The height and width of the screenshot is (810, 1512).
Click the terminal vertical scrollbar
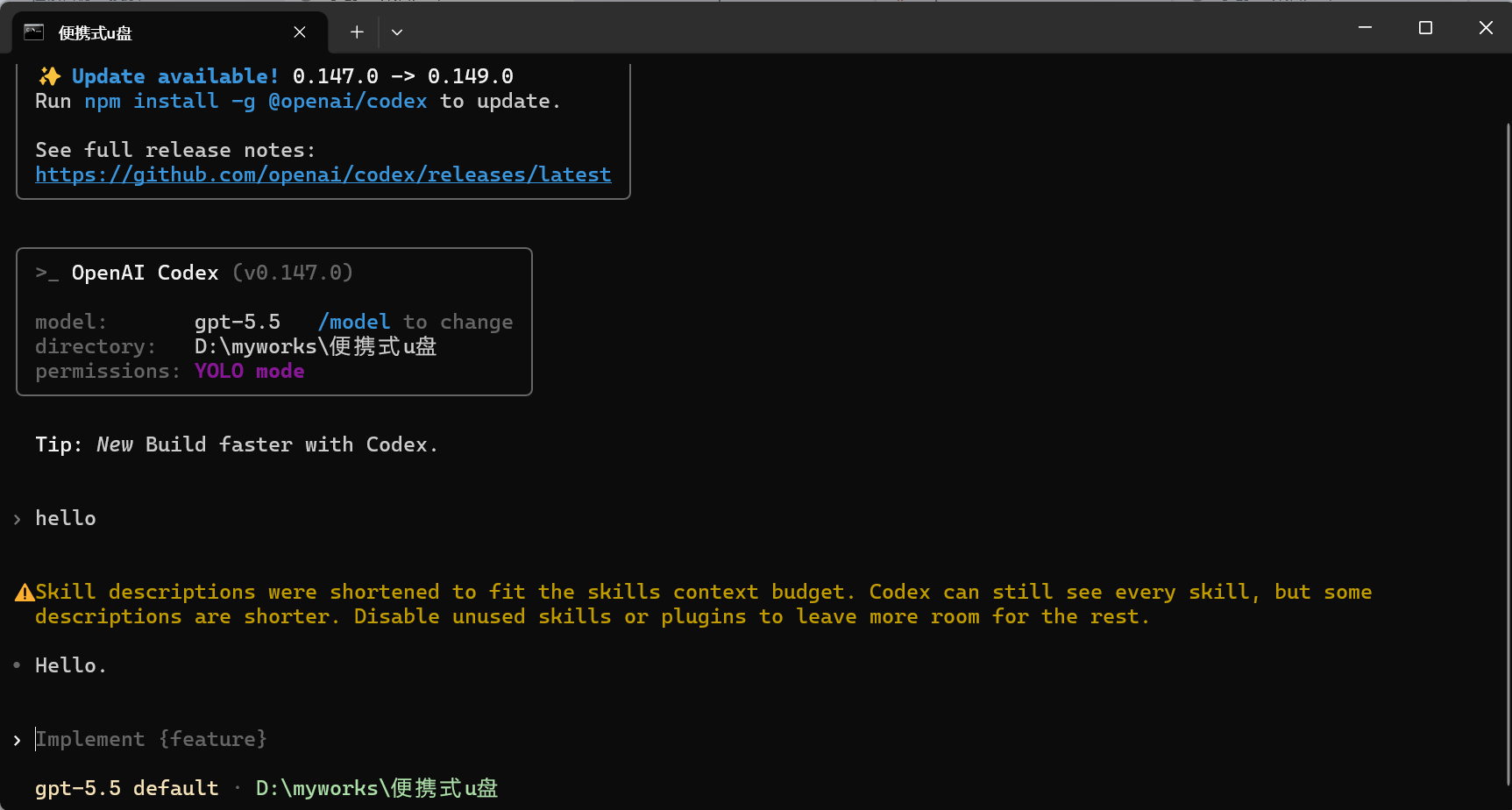[1508, 454]
